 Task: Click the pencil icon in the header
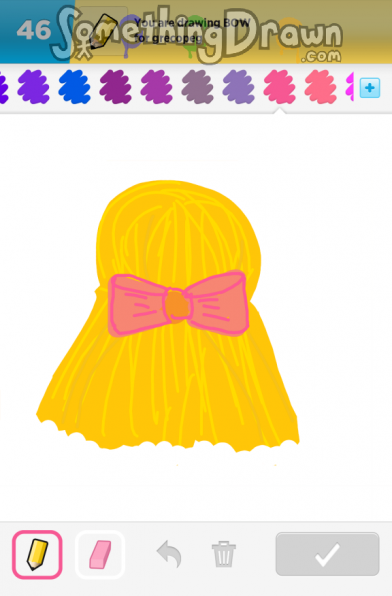tap(103, 32)
